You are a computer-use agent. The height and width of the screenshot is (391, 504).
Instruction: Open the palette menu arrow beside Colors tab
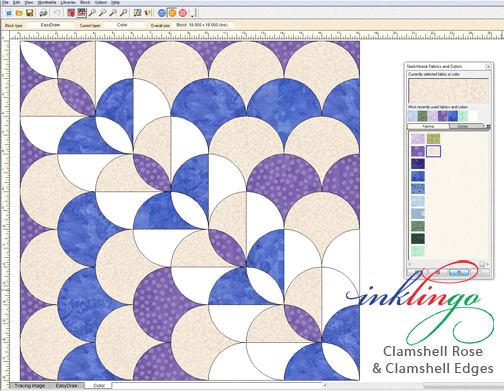point(488,127)
